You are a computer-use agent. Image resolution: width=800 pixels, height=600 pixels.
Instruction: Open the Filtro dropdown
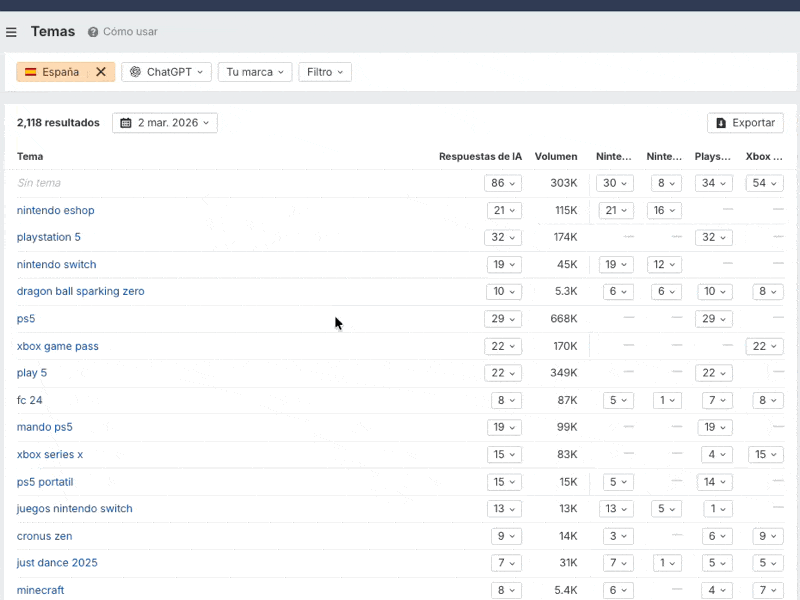pos(325,72)
